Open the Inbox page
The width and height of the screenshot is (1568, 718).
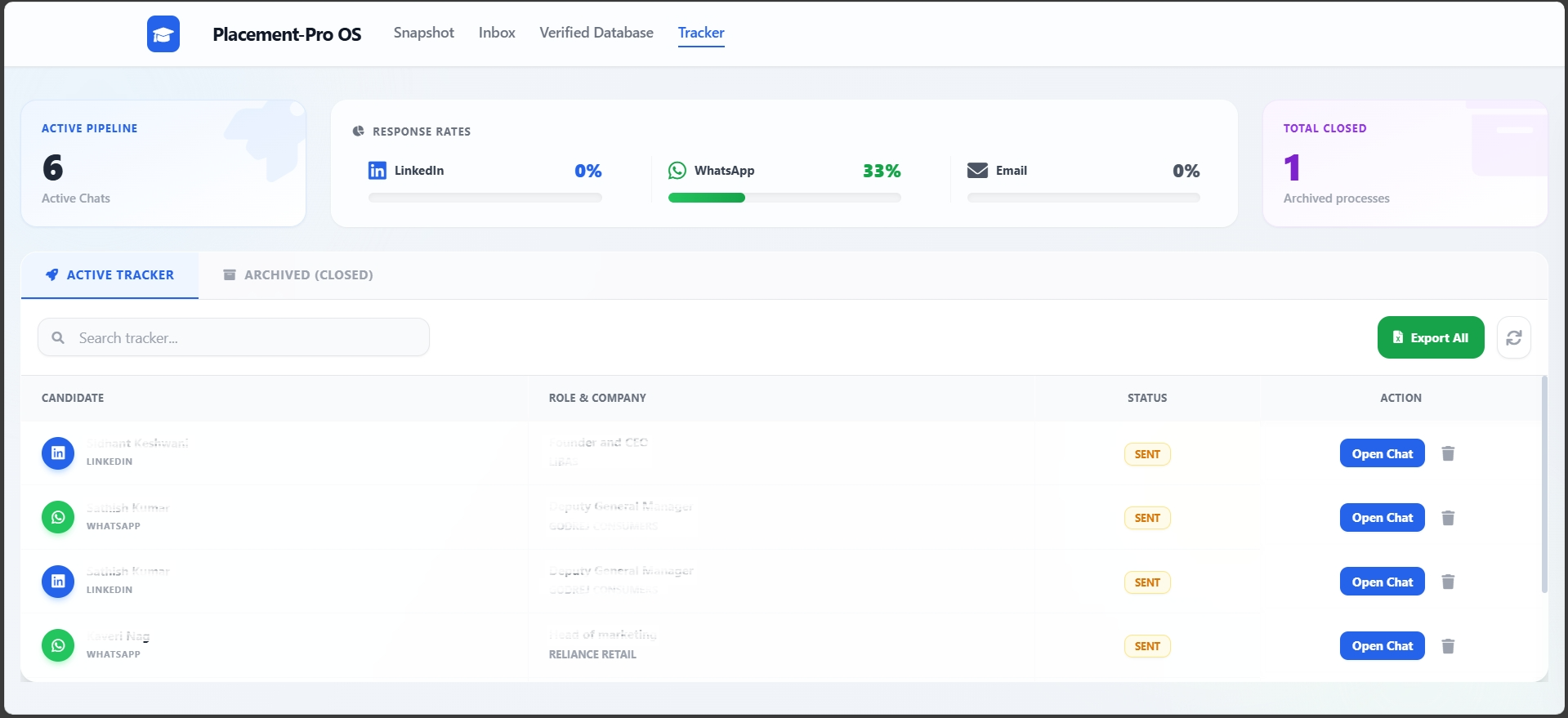497,33
